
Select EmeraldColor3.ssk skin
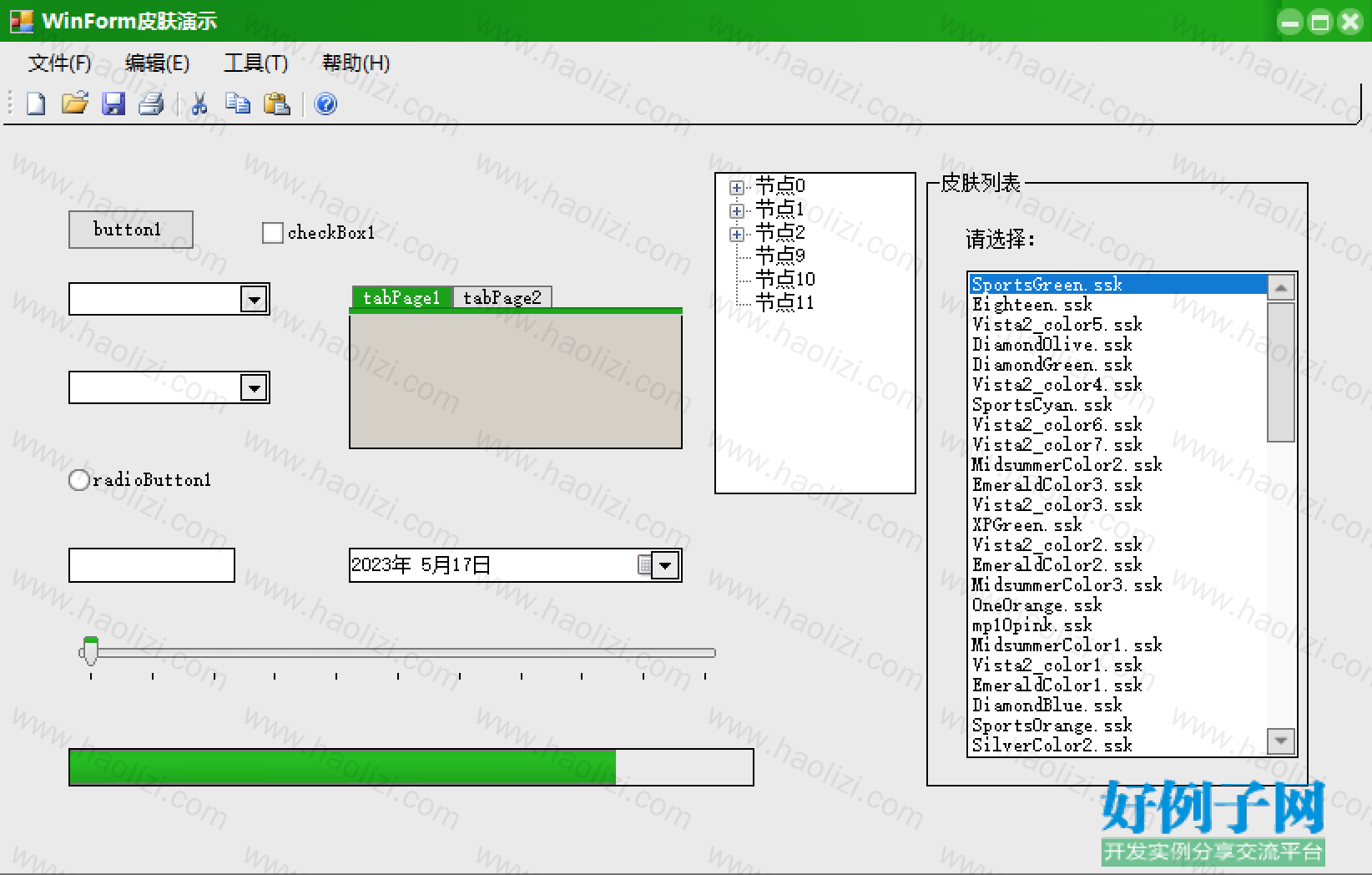(1118, 485)
